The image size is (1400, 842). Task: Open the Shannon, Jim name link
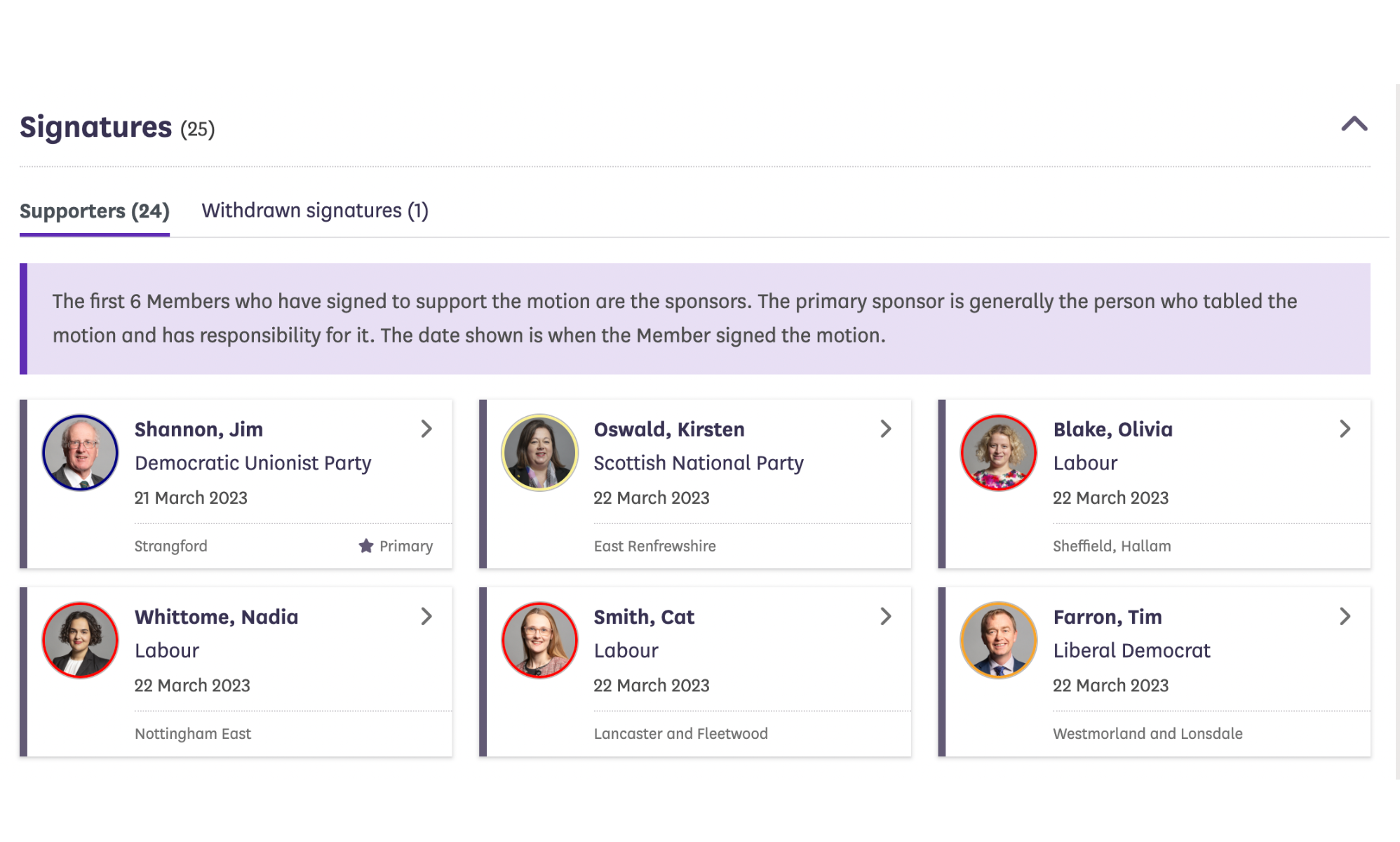coord(198,429)
